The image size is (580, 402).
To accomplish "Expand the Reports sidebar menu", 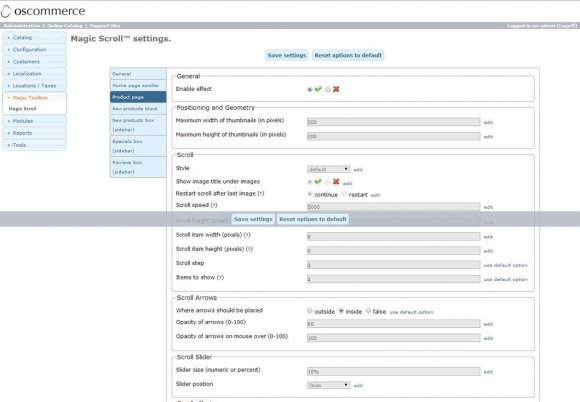I will [x=34, y=133].
